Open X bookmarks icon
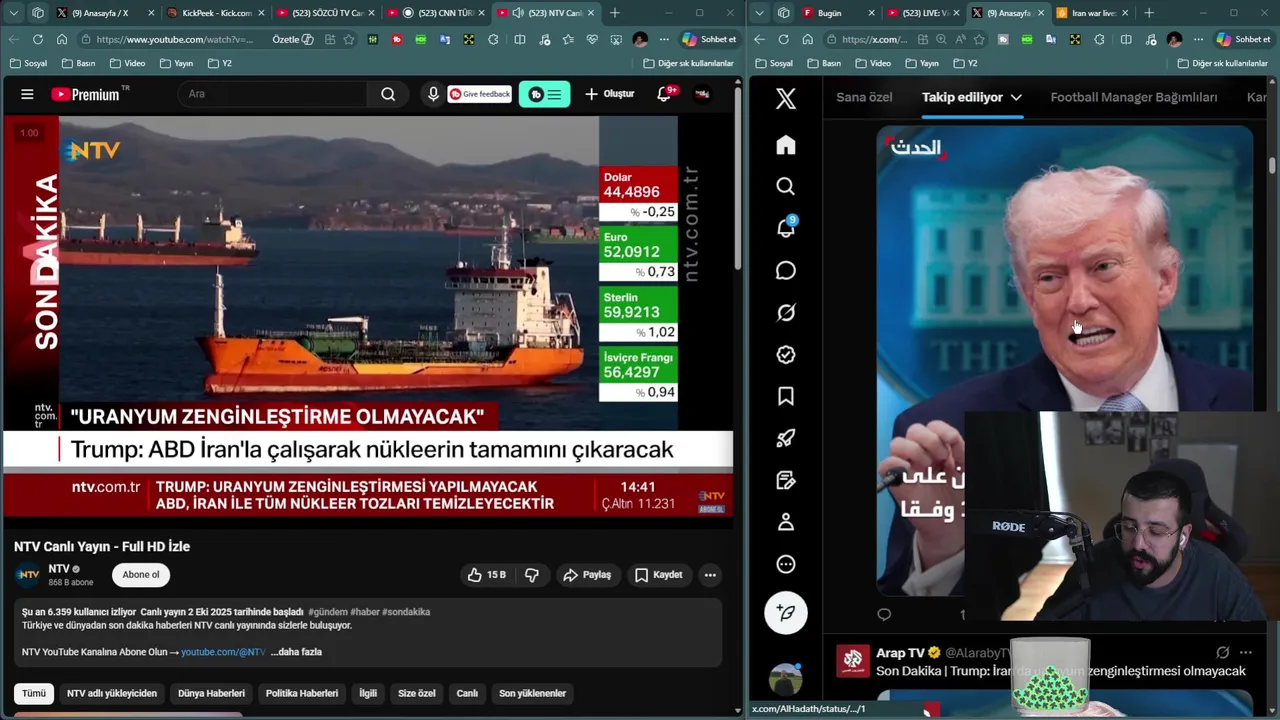The height and width of the screenshot is (720, 1280). (x=786, y=397)
